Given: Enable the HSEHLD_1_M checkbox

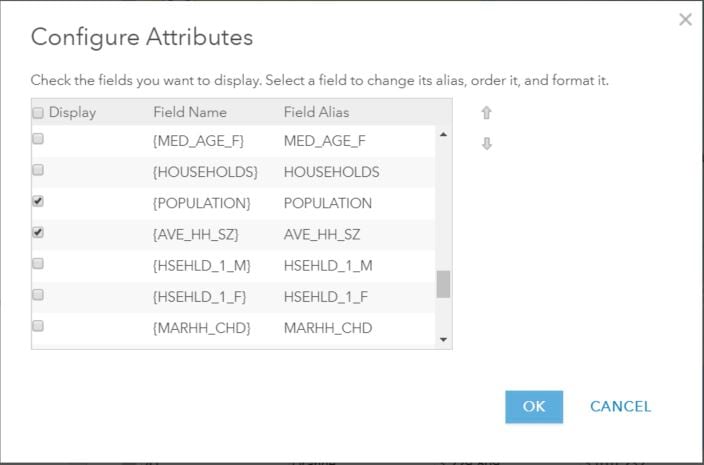Looking at the screenshot, I should 38,264.
